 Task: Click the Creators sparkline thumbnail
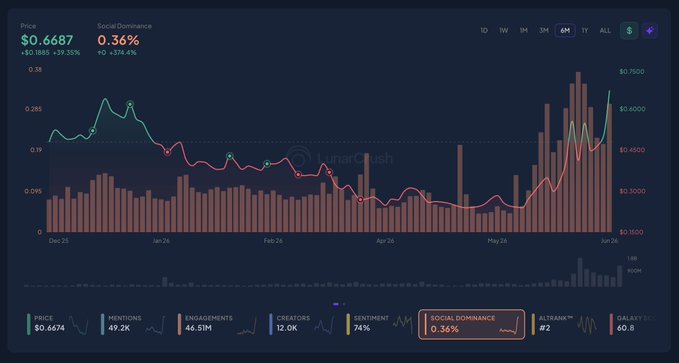pyautogui.click(x=324, y=325)
